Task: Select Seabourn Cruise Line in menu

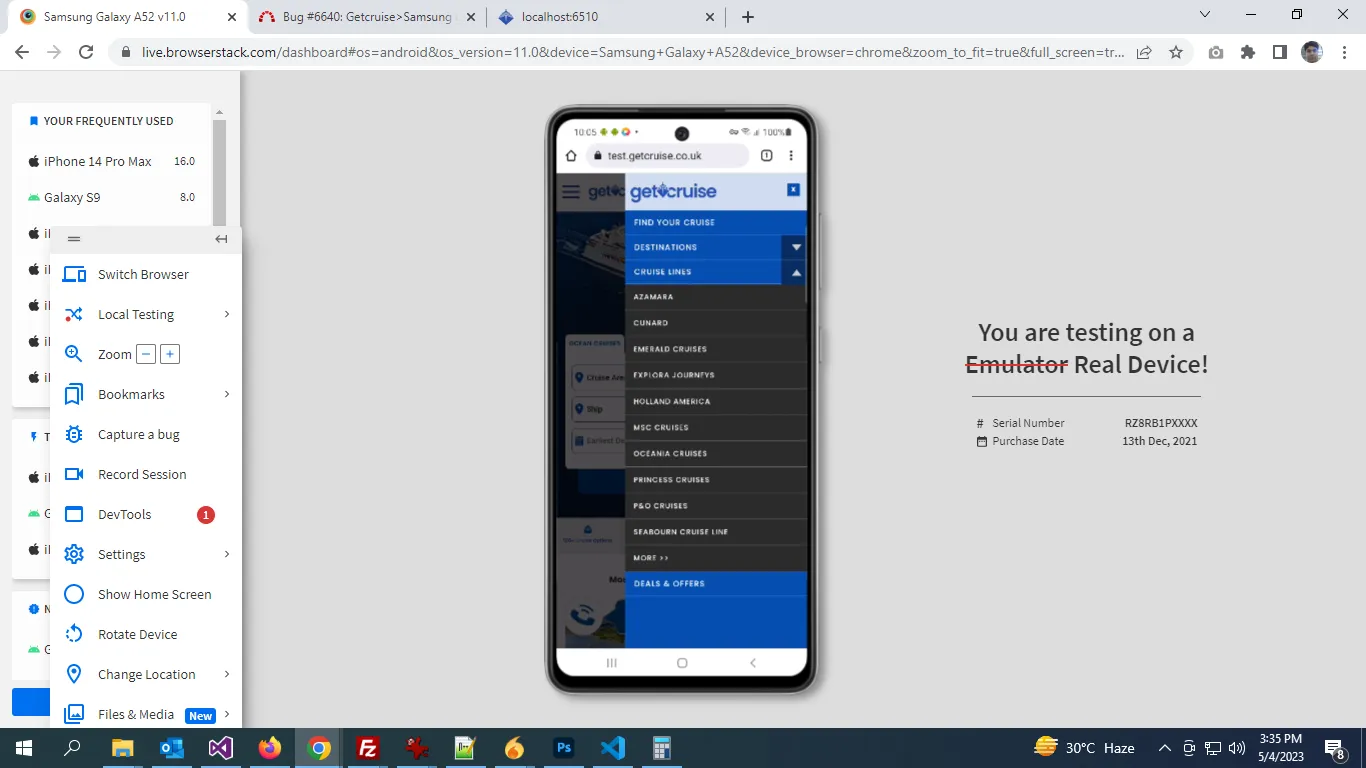Action: (715, 531)
